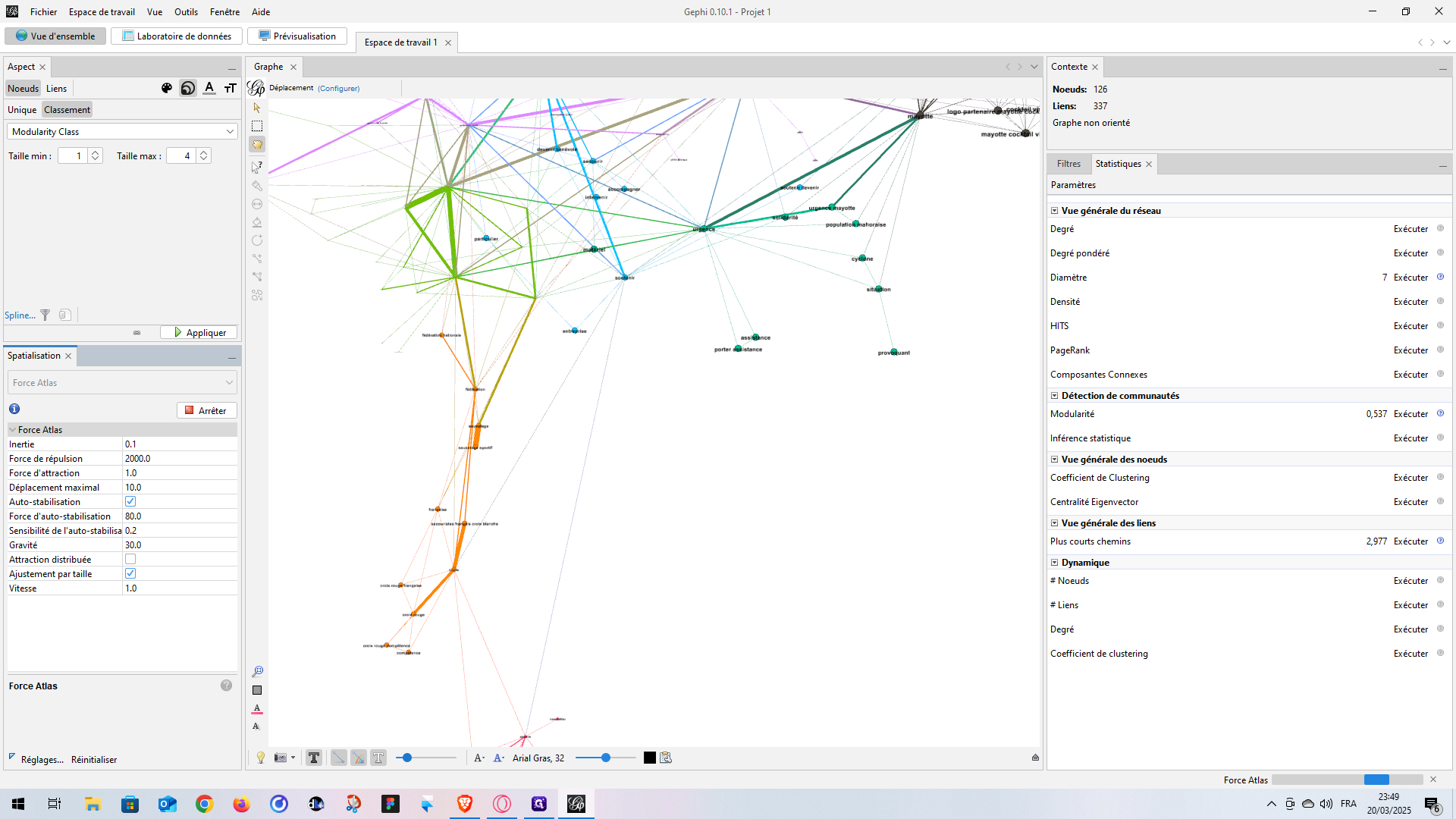Image resolution: width=1456 pixels, height=819 pixels.
Task: Toggle show edge labels button
Action: pos(378,758)
